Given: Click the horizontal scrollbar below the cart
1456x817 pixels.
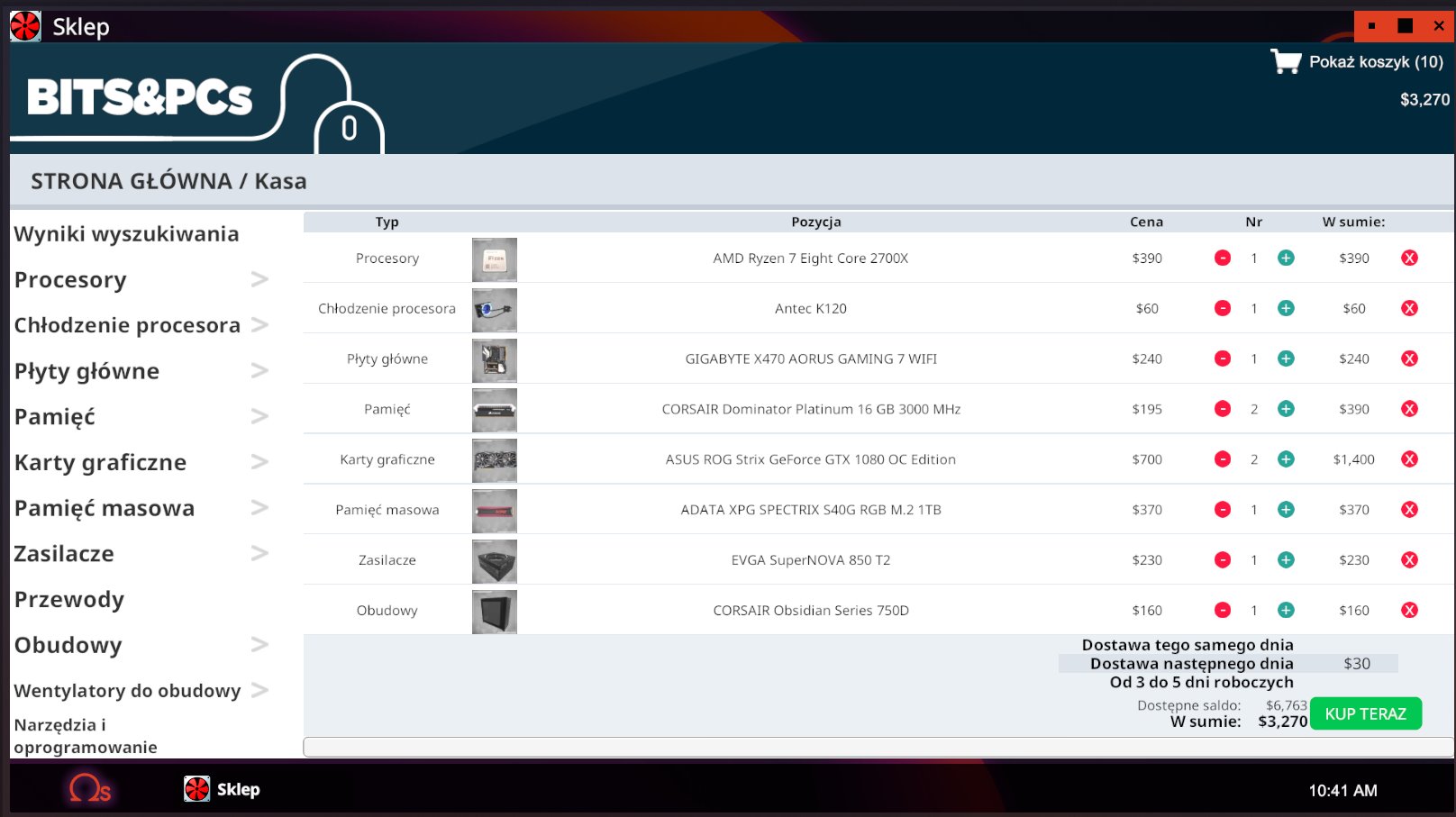Looking at the screenshot, I should tap(878, 747).
